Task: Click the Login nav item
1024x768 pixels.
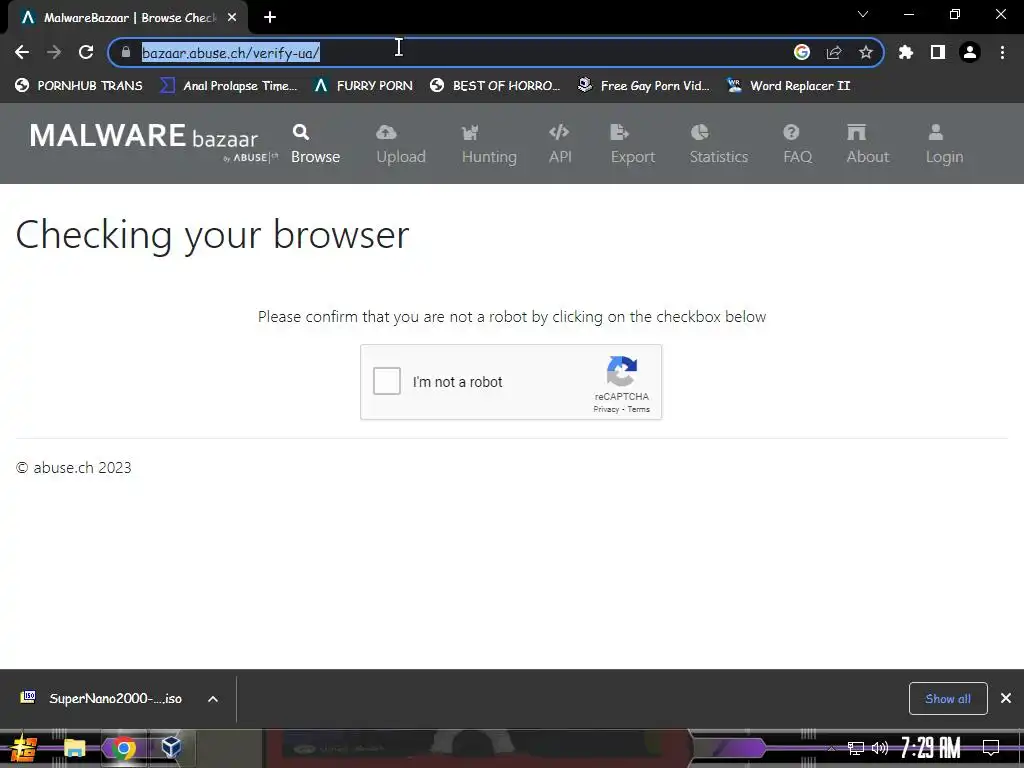Action: click(x=944, y=144)
